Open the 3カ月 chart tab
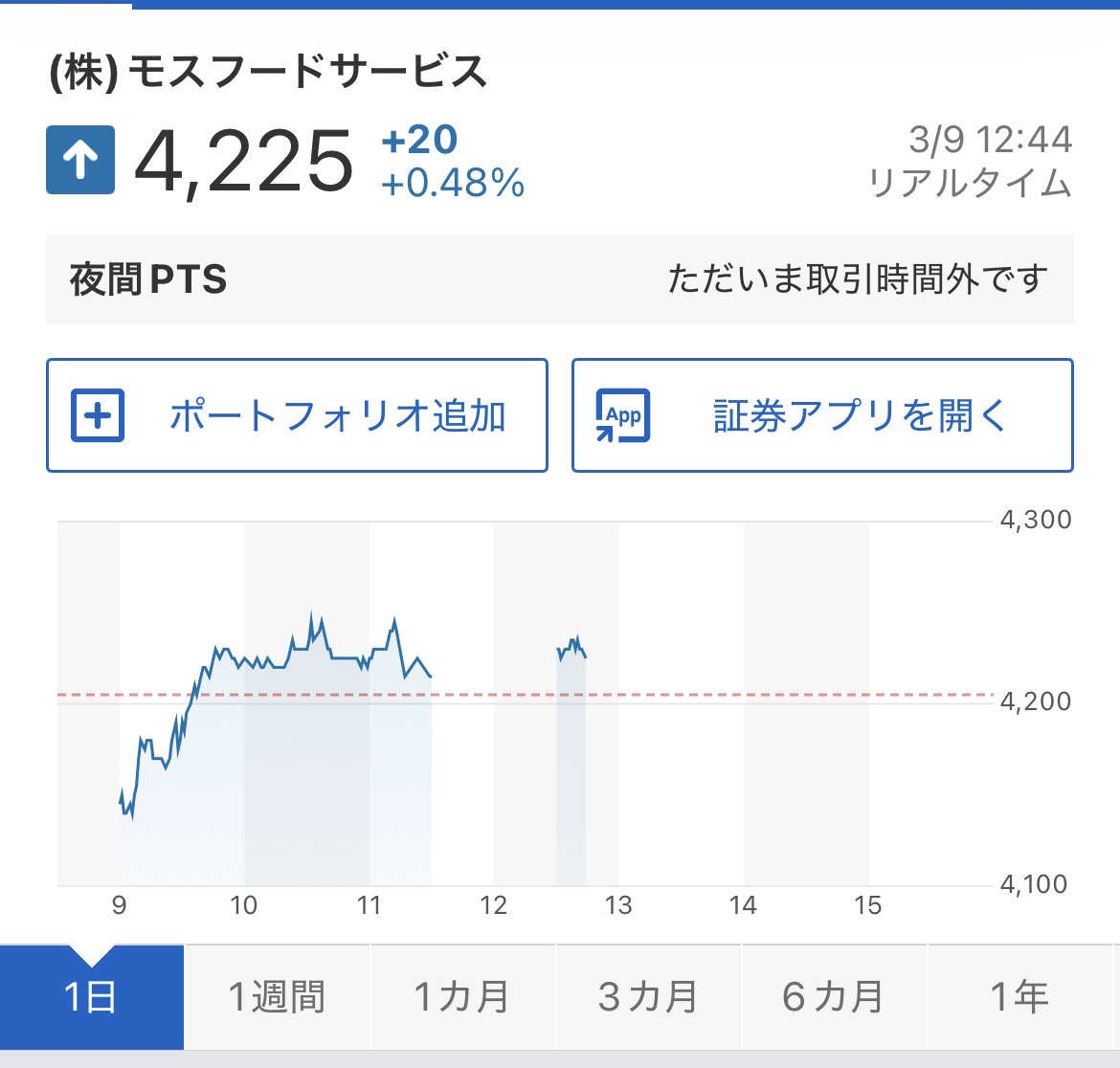Screen dimensions: 1120x1068 click(x=648, y=997)
